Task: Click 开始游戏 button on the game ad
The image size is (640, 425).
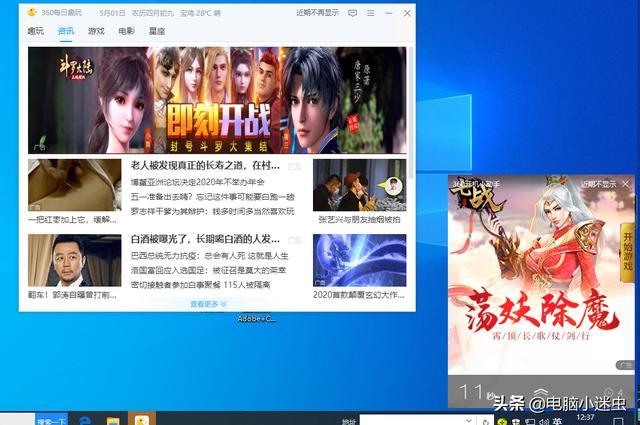Action: coord(627,252)
